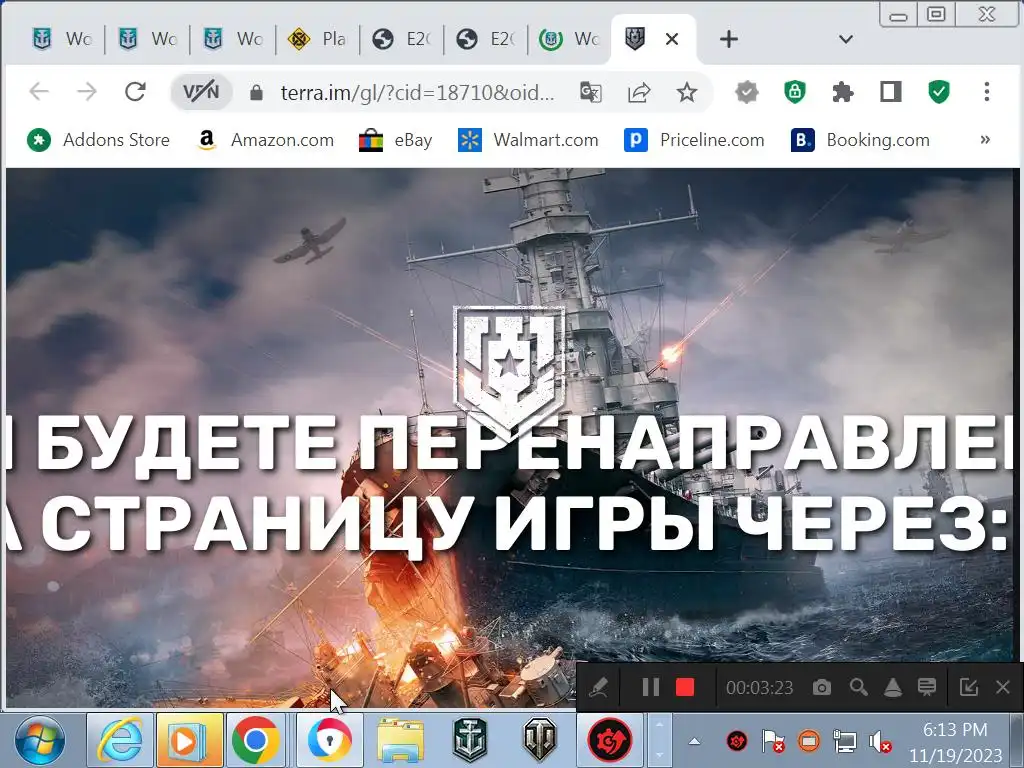
Task: Launch World of Tanks from taskbar
Action: (x=539, y=741)
